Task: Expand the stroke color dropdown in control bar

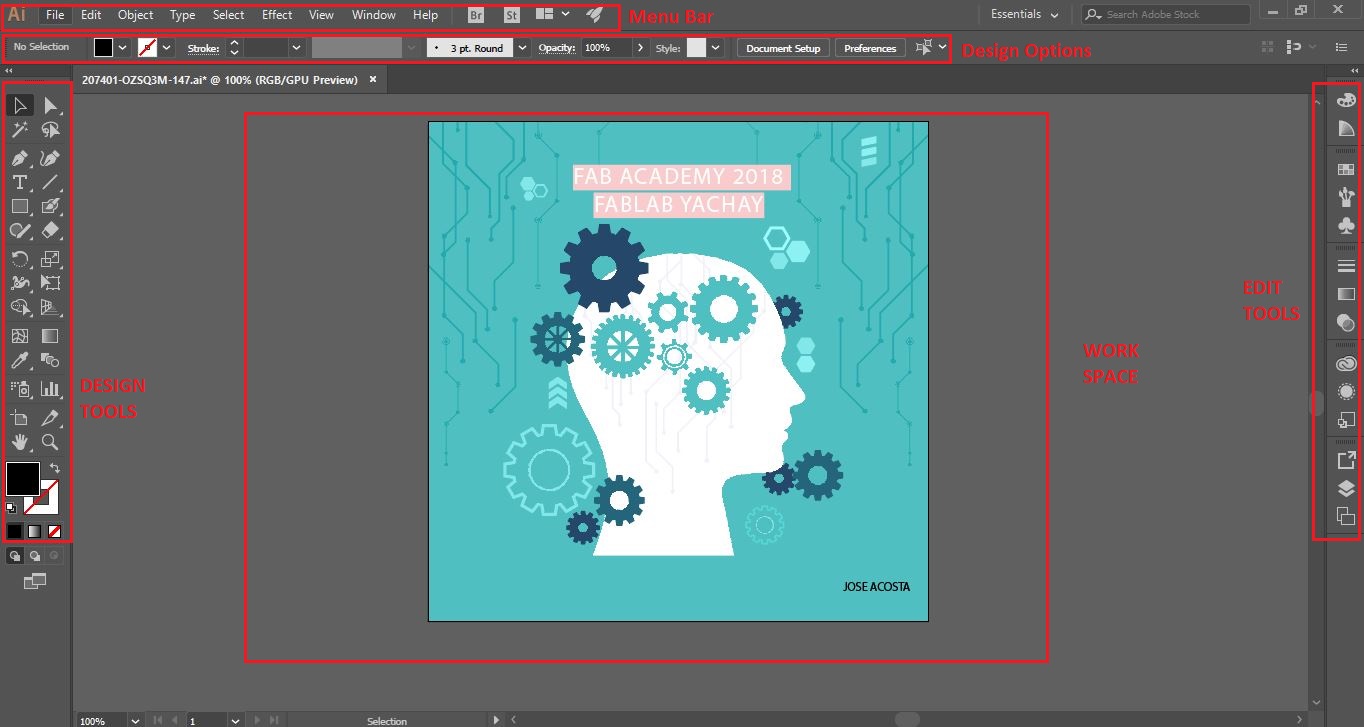Action: tap(167, 48)
